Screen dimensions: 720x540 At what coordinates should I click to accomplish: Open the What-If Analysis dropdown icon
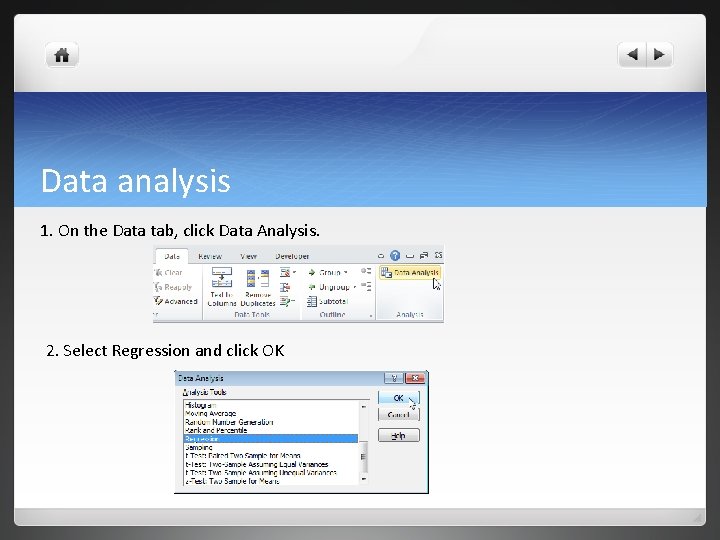click(287, 301)
